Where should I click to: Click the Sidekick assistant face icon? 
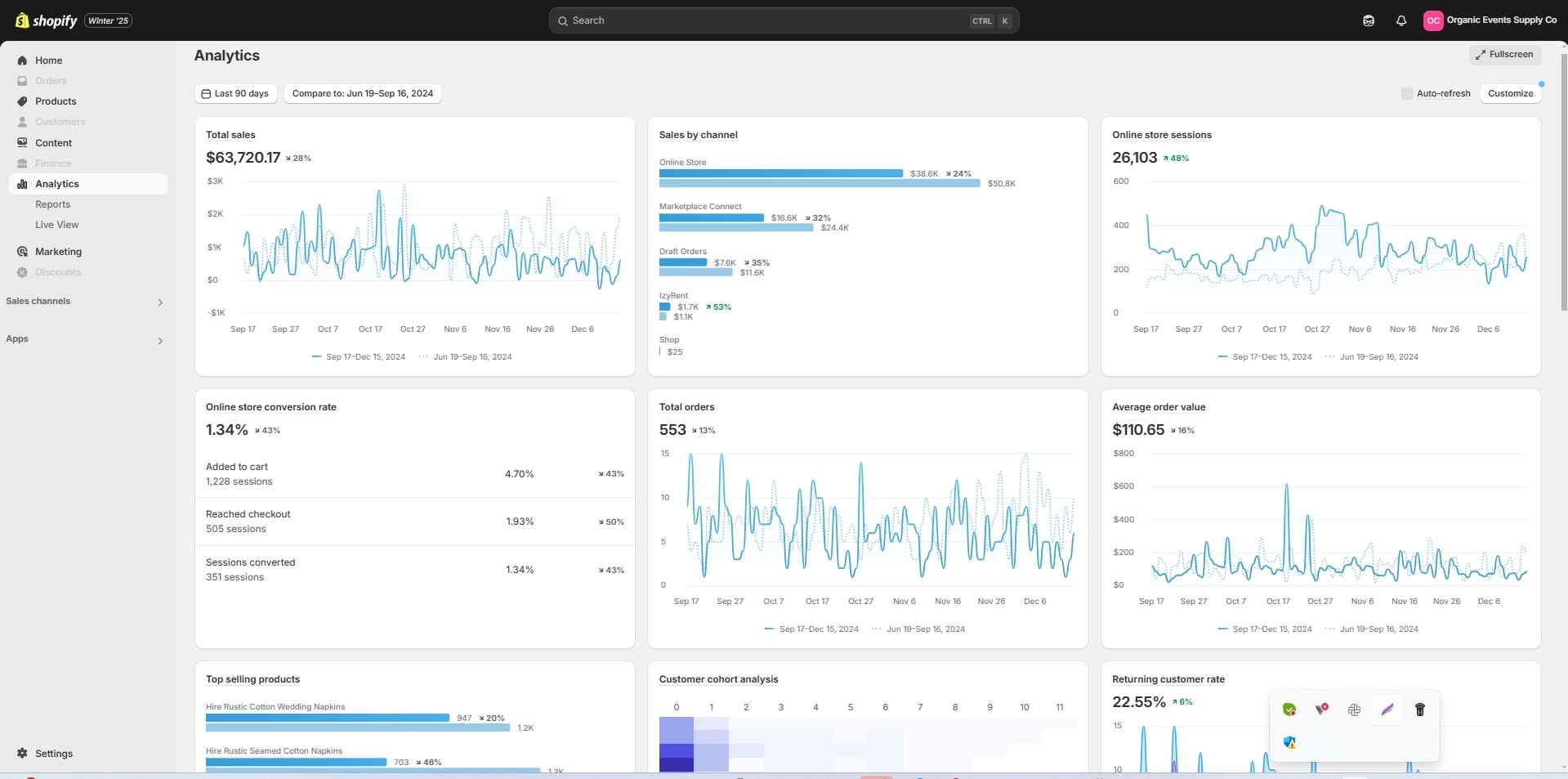coord(1369,20)
